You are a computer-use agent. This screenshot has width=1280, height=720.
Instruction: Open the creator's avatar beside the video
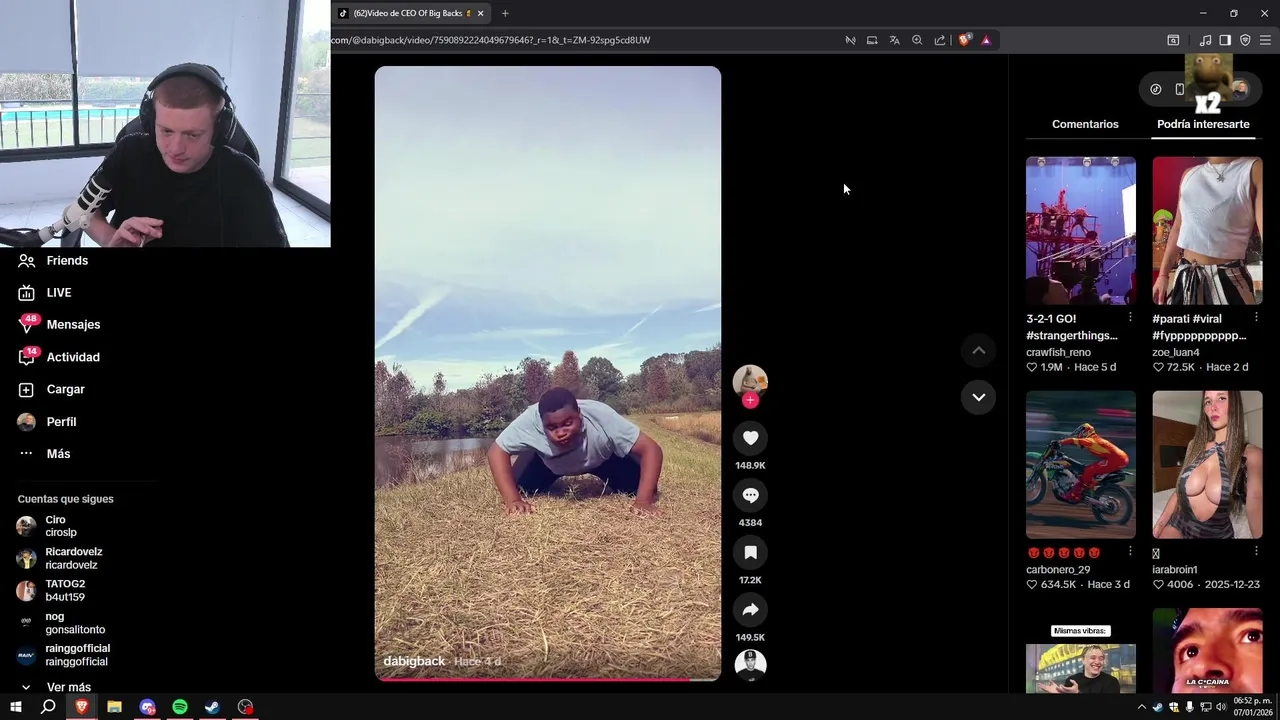coord(750,380)
